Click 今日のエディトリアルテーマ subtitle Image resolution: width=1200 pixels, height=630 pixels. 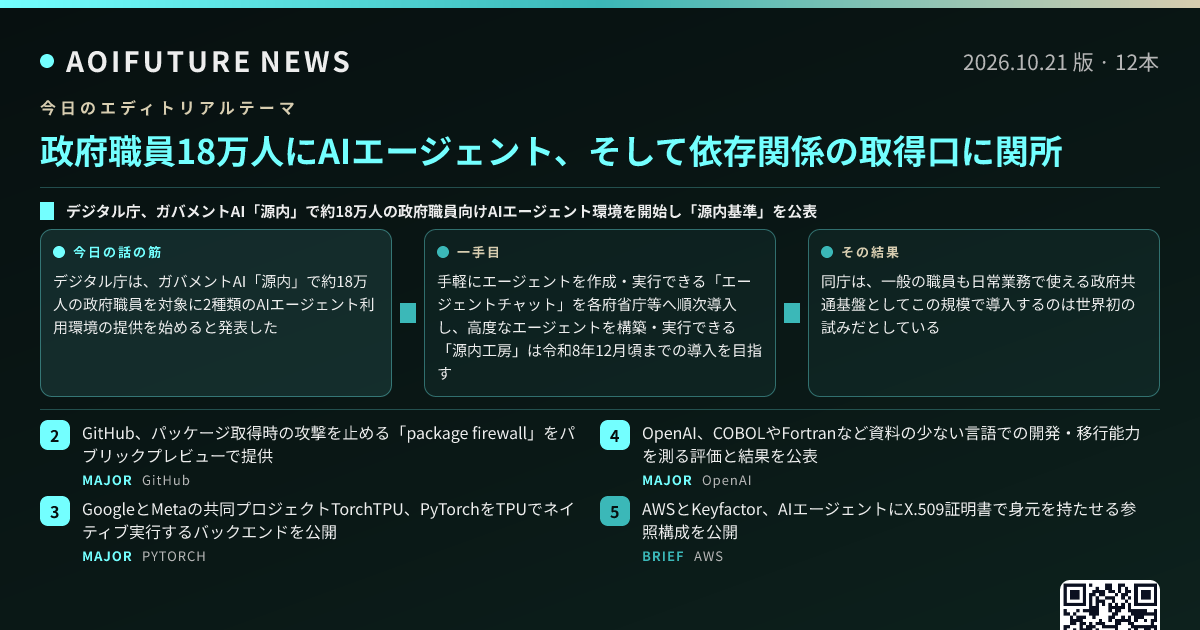[167, 108]
